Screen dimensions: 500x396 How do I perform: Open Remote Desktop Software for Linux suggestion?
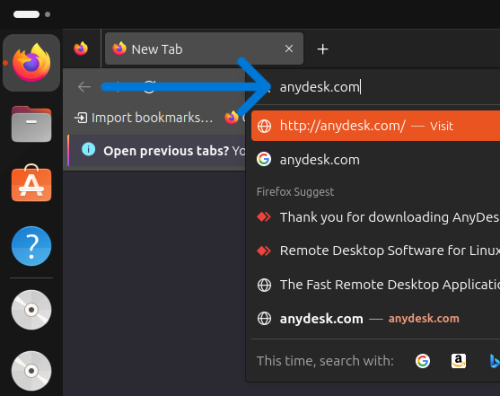[x=376, y=251]
